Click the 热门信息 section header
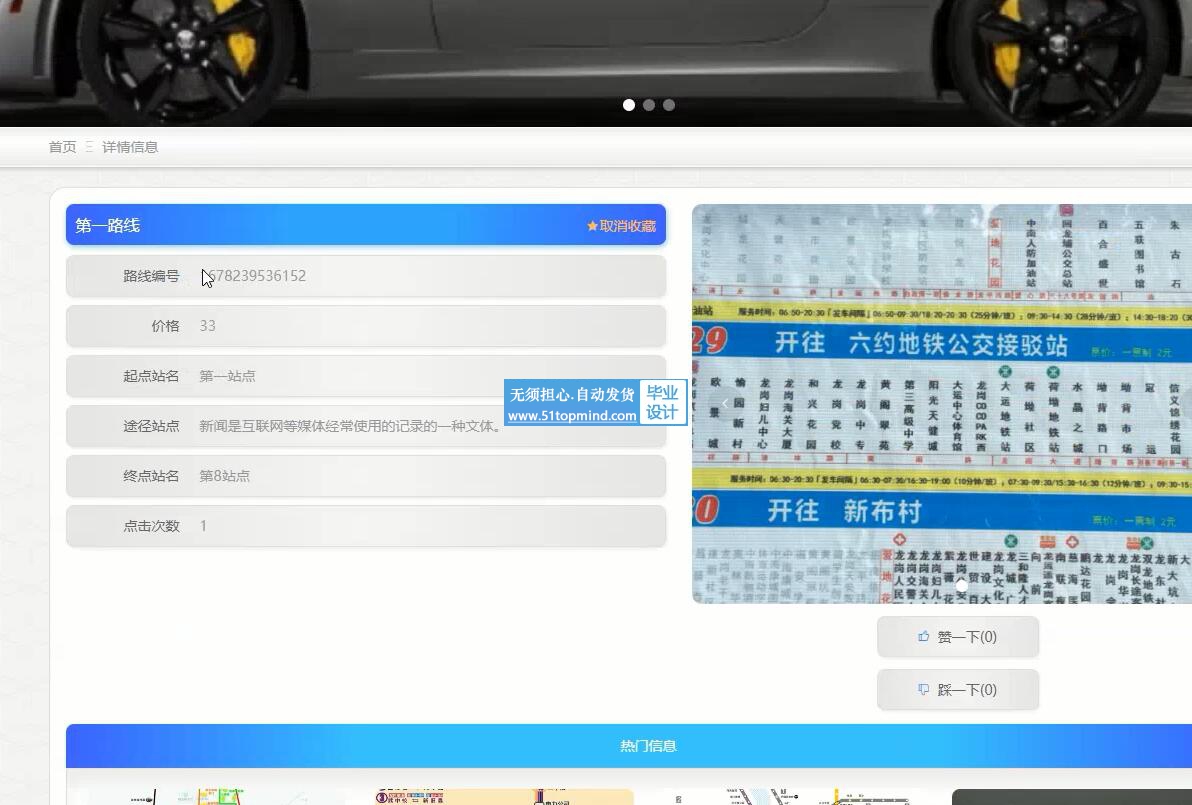The height and width of the screenshot is (805, 1192). [x=648, y=746]
